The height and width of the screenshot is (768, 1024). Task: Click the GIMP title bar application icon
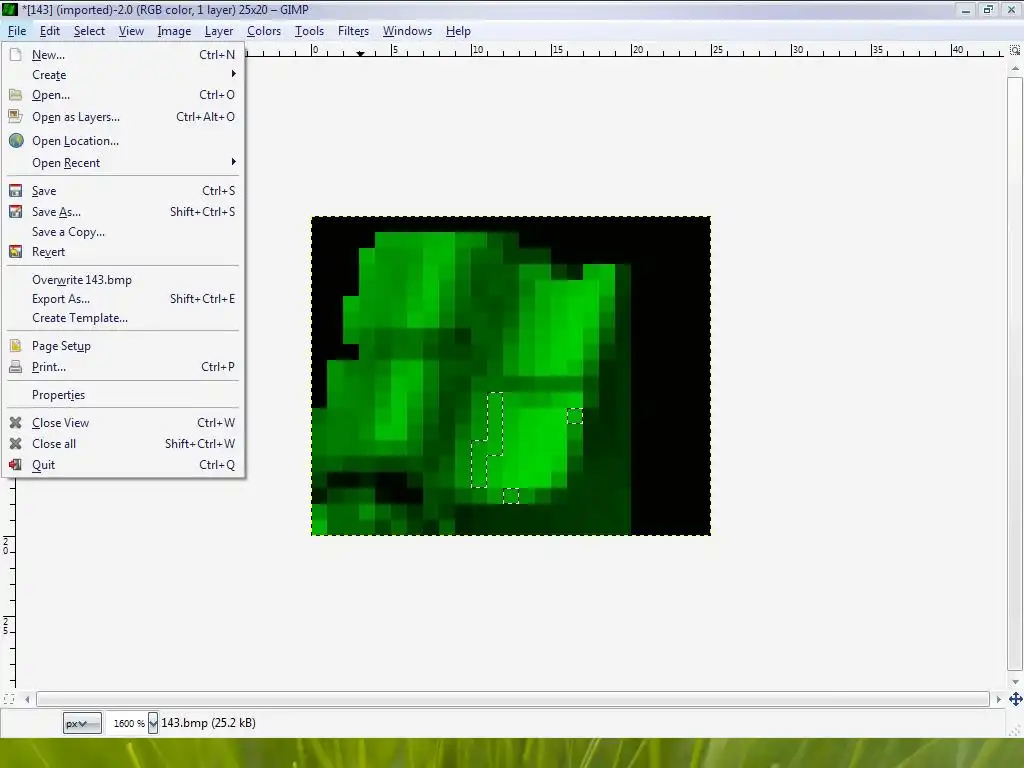[x=9, y=10]
